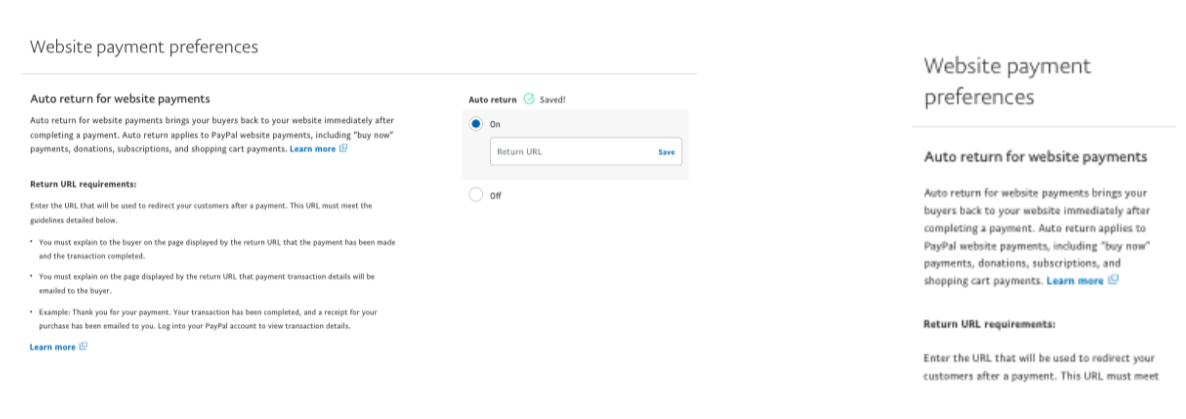Image resolution: width=1186 pixels, height=419 pixels.
Task: Click the Saved! status text
Action: [553, 100]
